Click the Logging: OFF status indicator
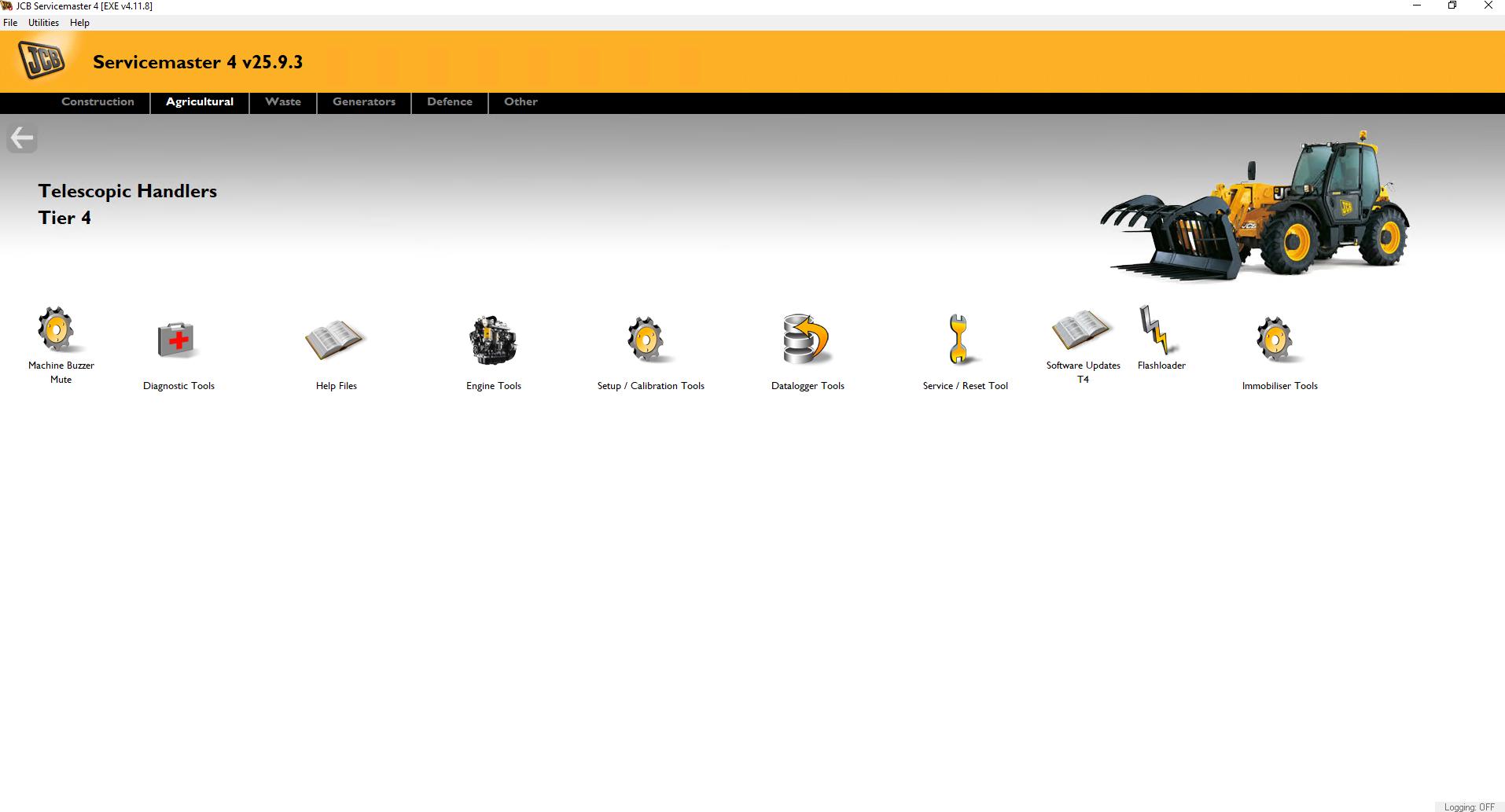This screenshot has width=1505, height=812. pyautogui.click(x=1469, y=806)
